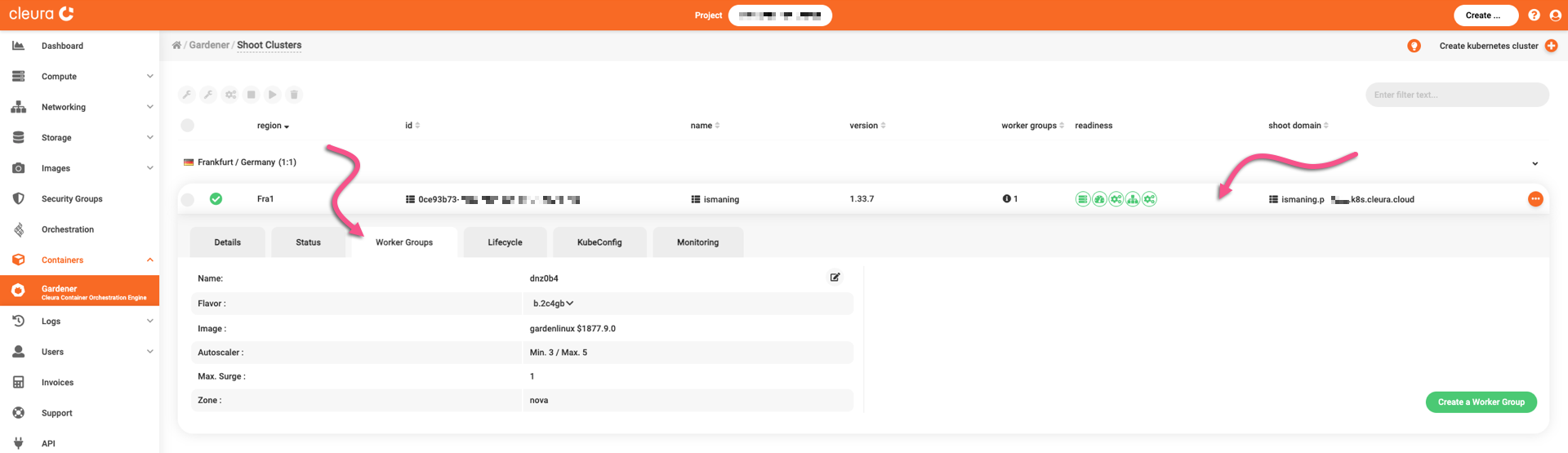
Task: Click the home icon in breadcrumb
Action: (176, 45)
